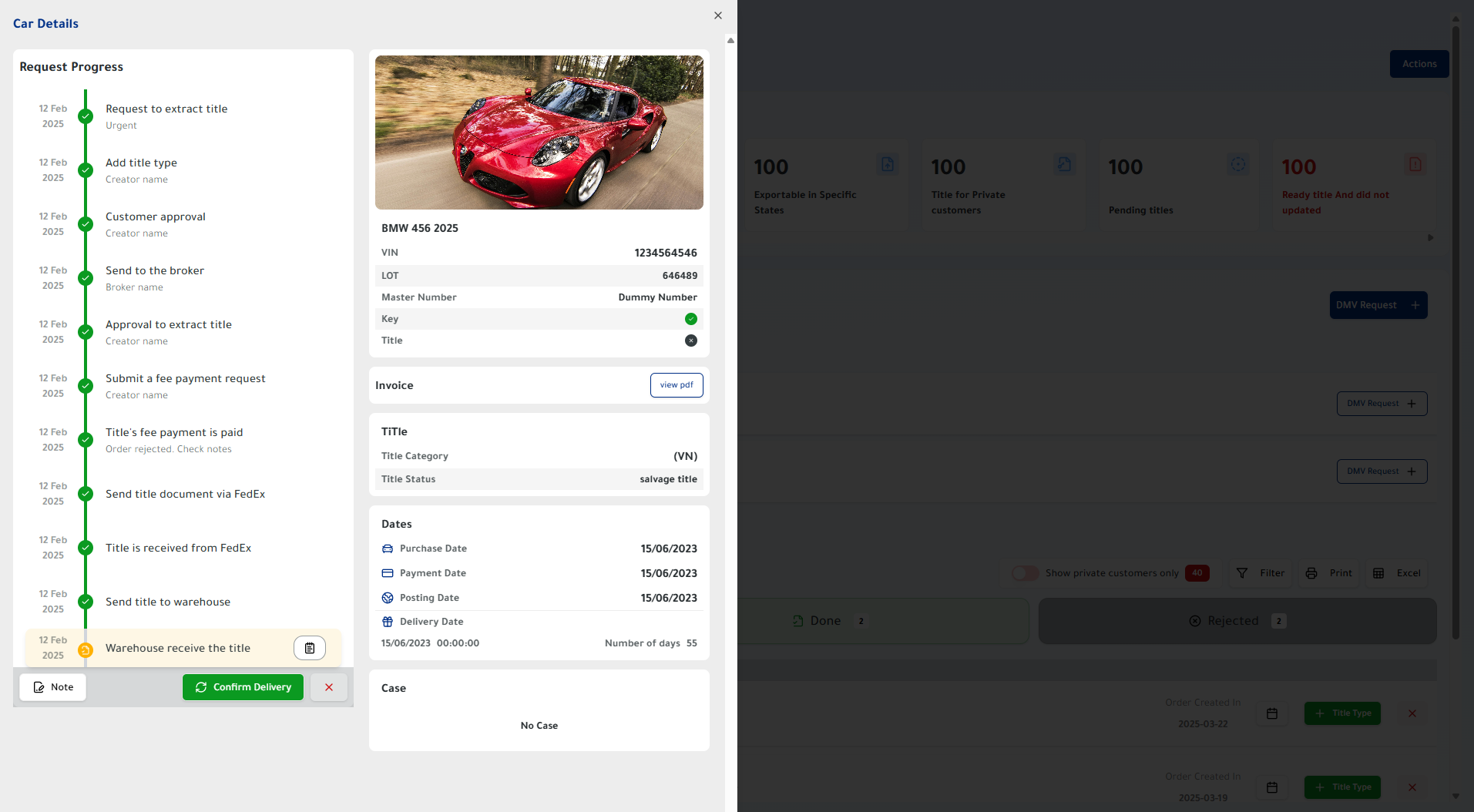
Task: Click the Purchase Date car icon
Action: [x=388, y=549]
